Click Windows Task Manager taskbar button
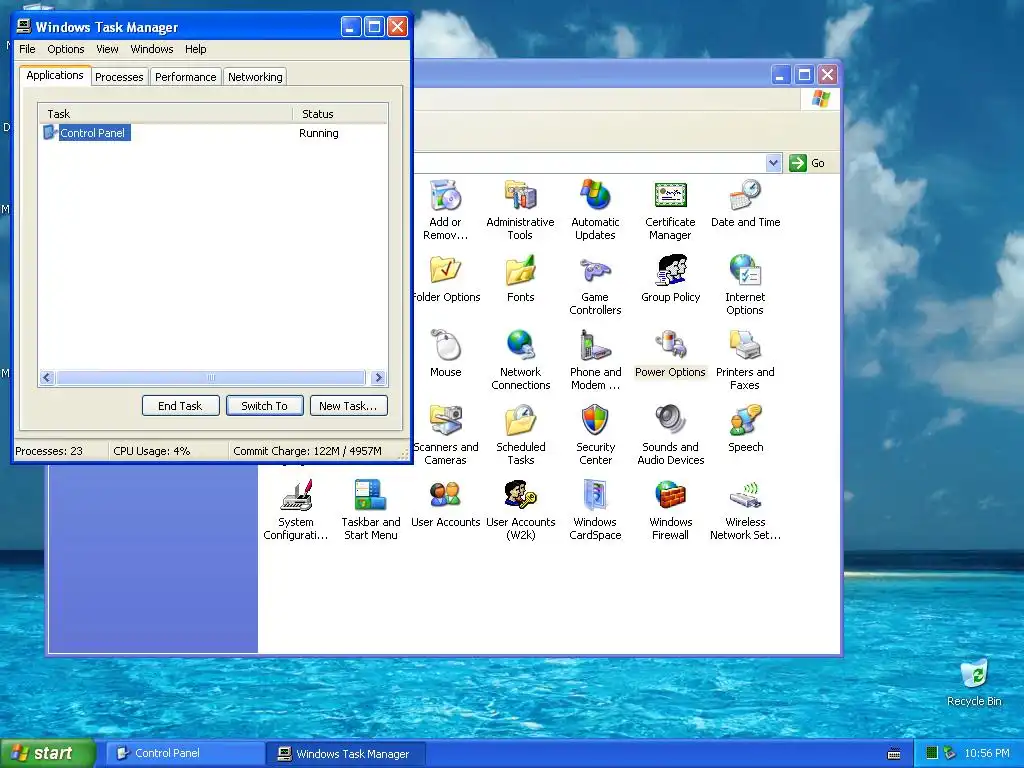 (346, 753)
